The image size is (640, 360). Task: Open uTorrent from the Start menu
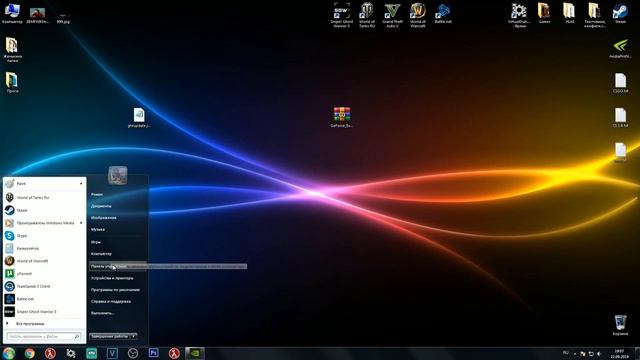coord(44,273)
